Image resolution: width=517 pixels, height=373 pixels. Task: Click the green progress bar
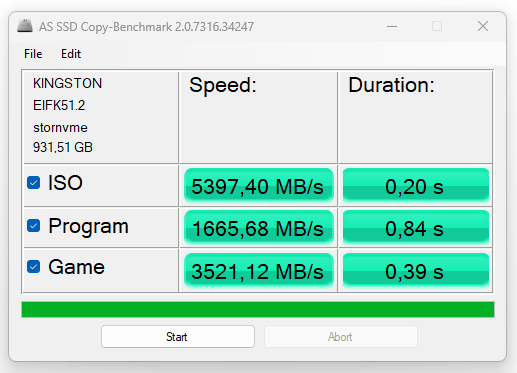258,309
